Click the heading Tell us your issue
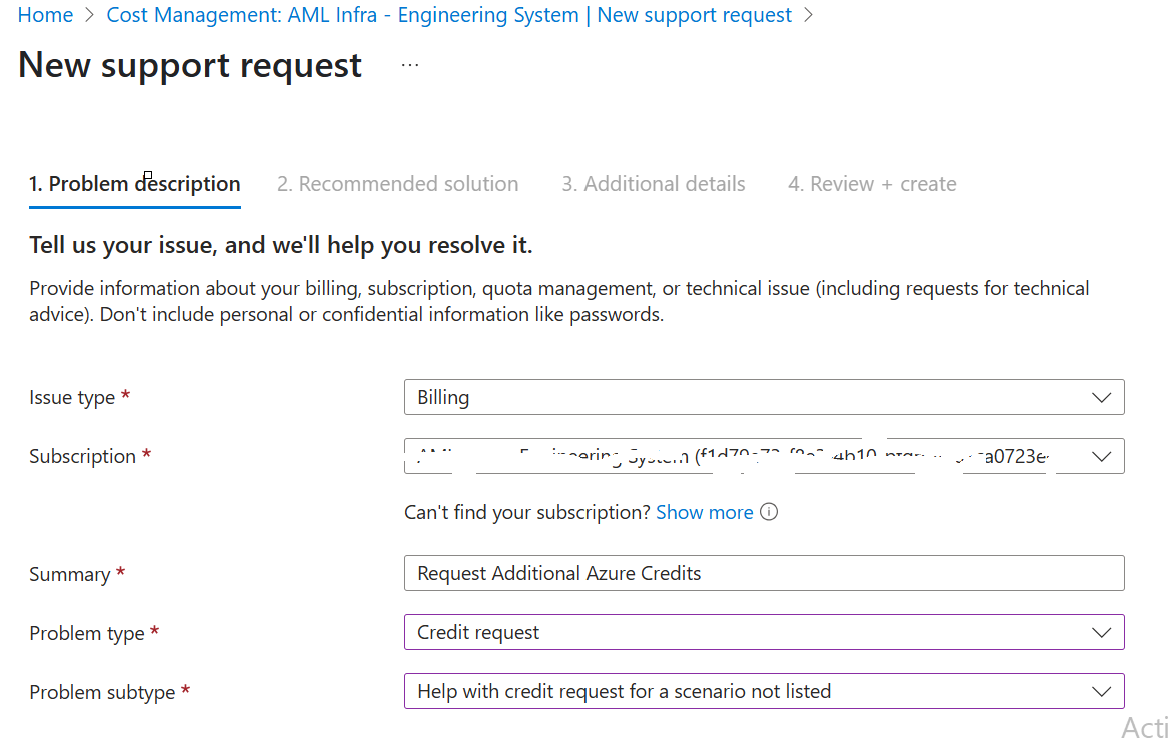1168x750 pixels. click(x=281, y=245)
